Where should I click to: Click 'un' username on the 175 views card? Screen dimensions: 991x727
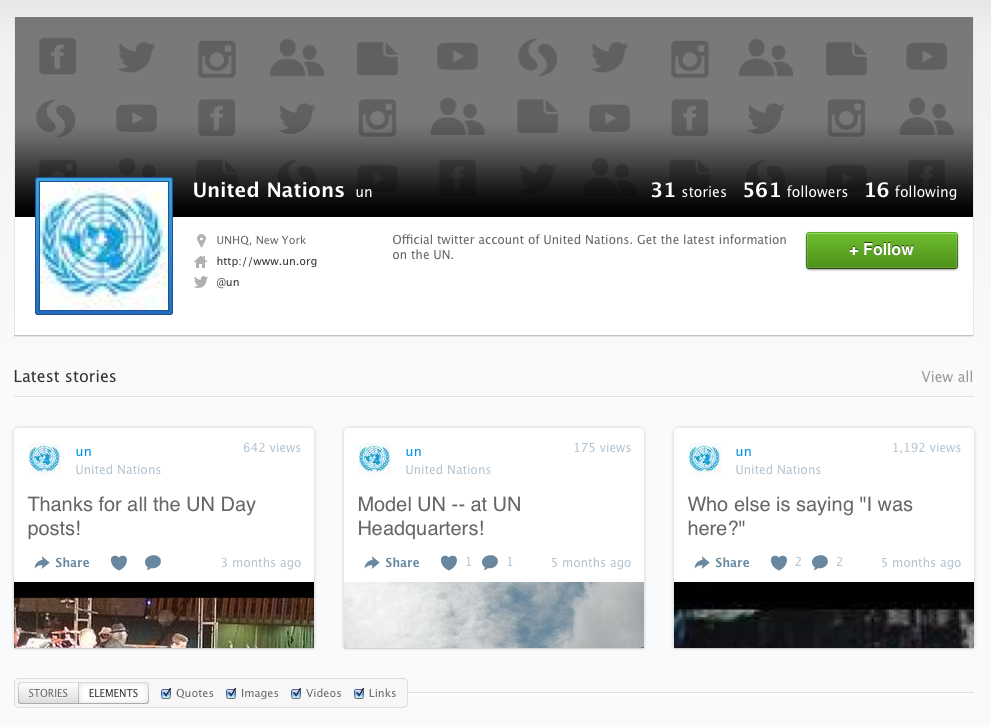413,452
